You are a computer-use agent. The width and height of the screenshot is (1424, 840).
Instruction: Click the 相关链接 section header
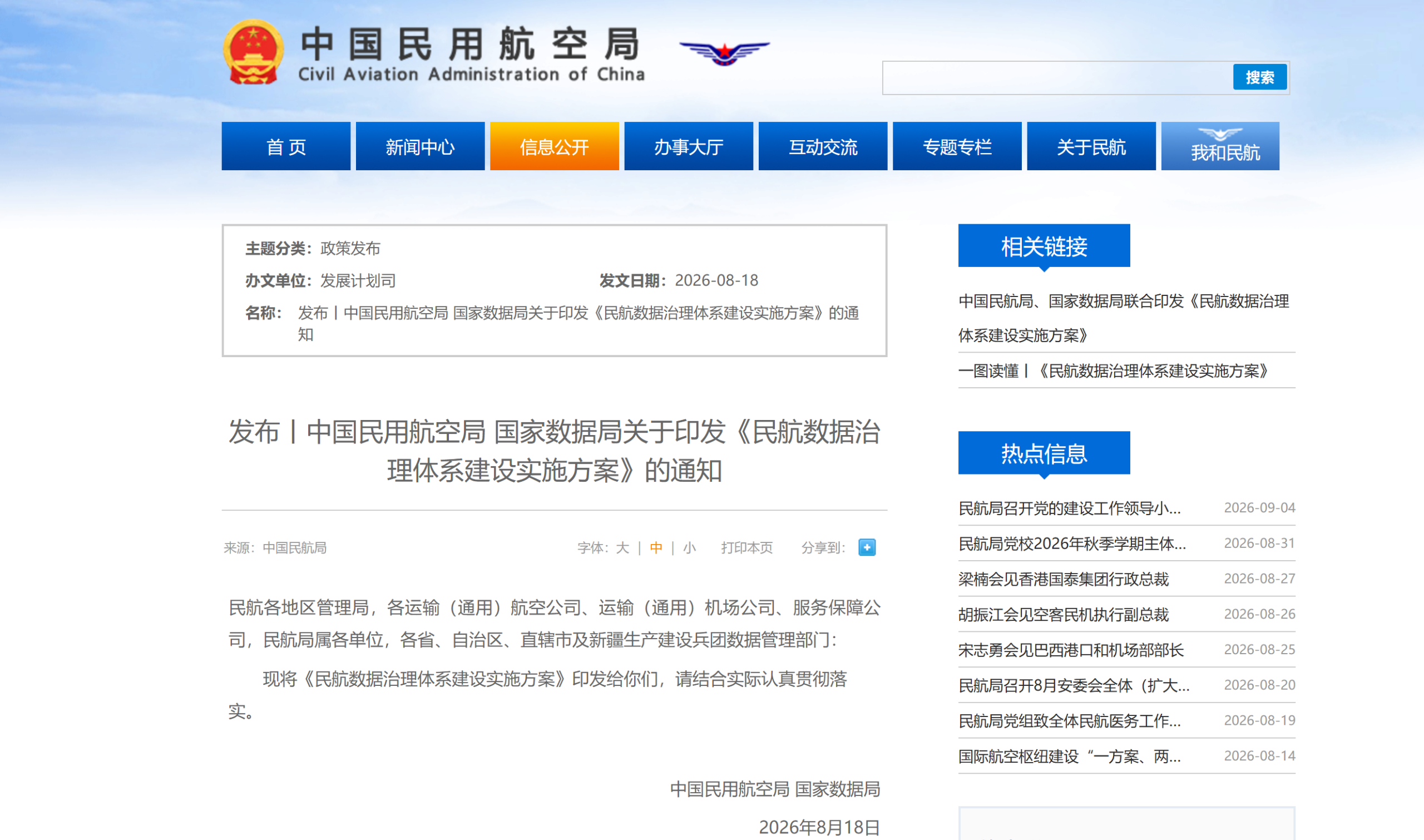click(1044, 246)
